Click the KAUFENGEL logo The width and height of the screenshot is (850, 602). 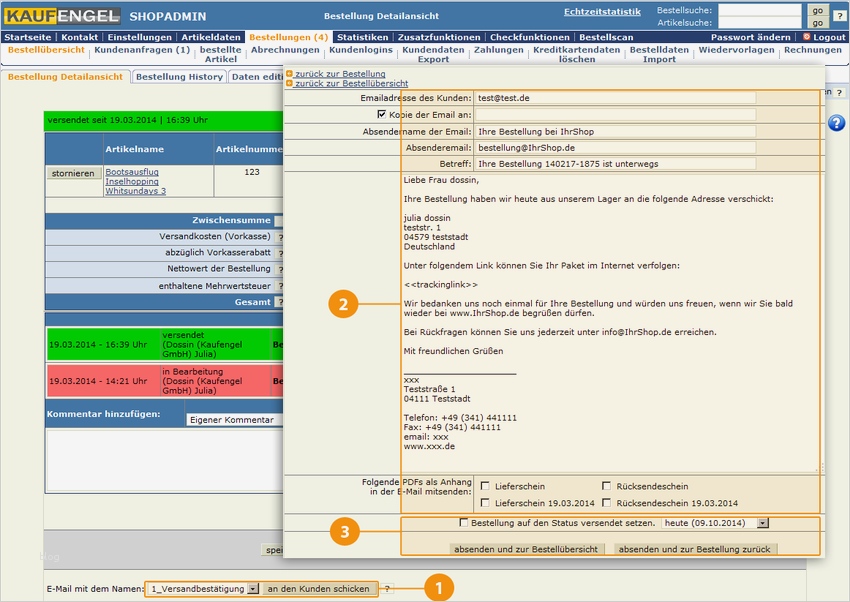[x=62, y=16]
